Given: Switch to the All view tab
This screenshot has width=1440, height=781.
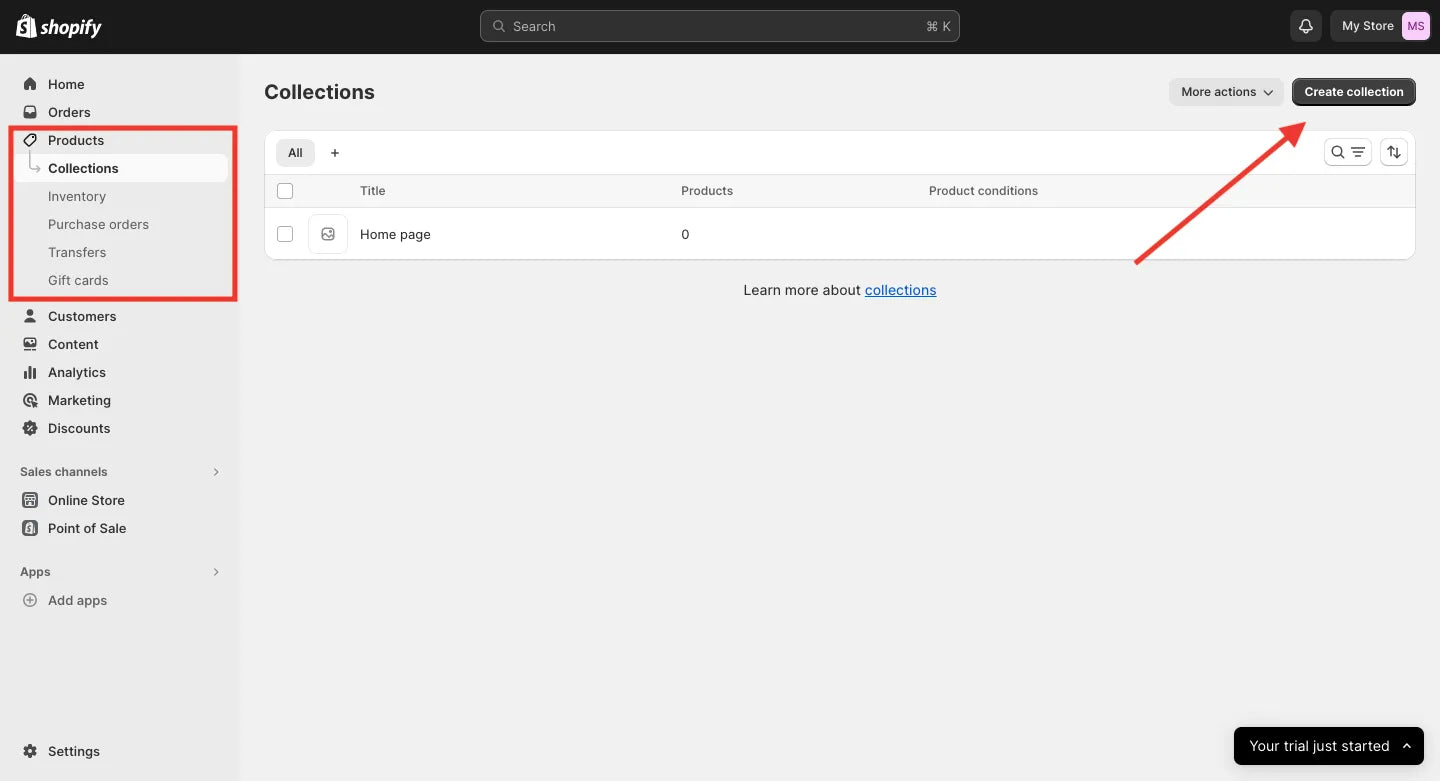Looking at the screenshot, I should (294, 152).
